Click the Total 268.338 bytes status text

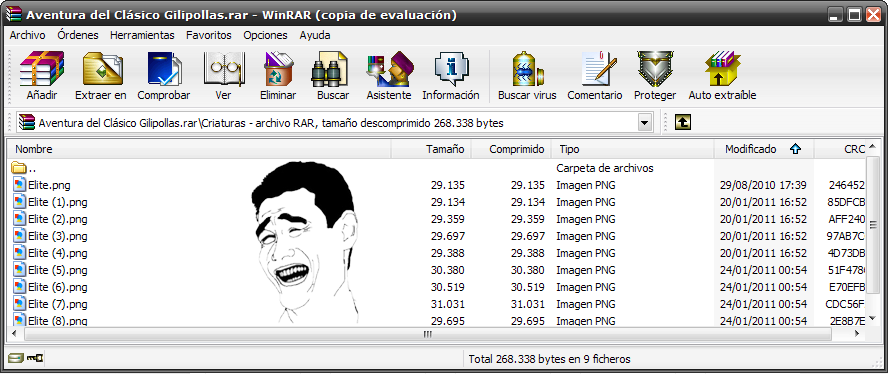pos(549,359)
